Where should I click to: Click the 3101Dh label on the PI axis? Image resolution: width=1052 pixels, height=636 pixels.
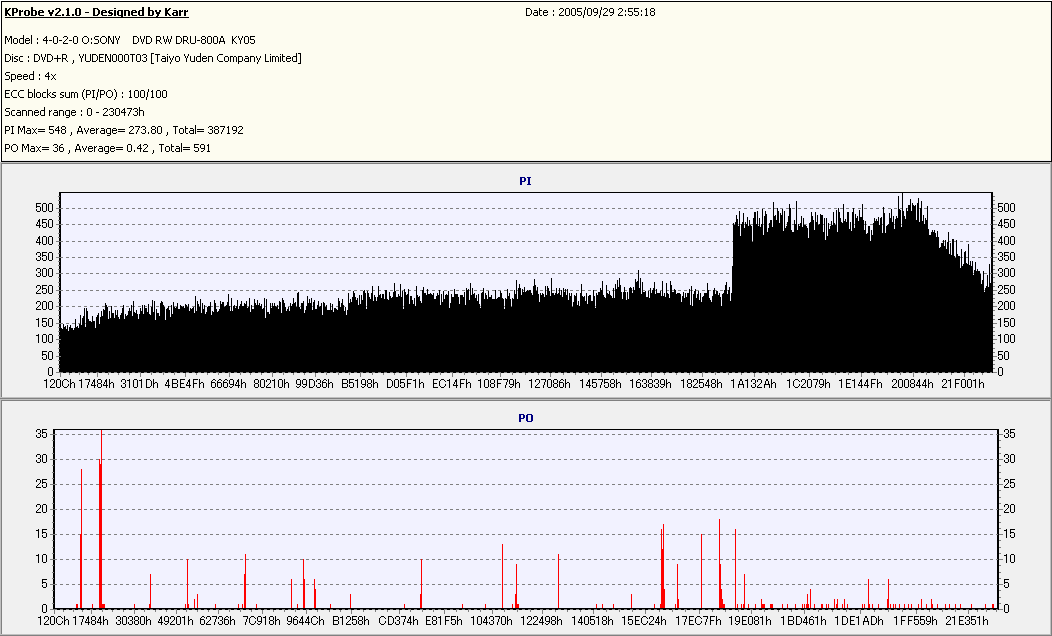tap(139, 384)
